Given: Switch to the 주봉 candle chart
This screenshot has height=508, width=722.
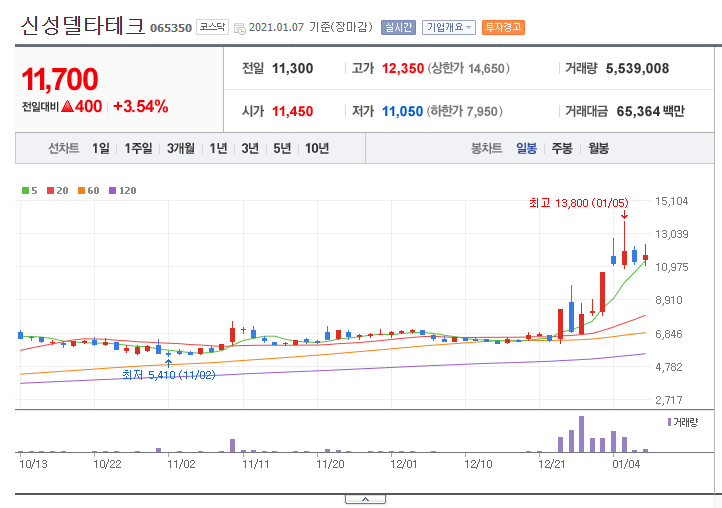Looking at the screenshot, I should [562, 148].
